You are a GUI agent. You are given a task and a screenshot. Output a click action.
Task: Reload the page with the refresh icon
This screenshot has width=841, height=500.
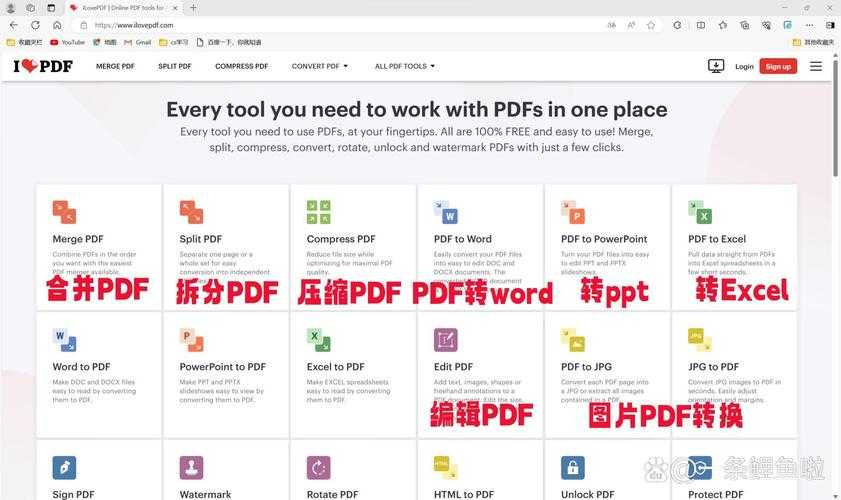click(35, 25)
